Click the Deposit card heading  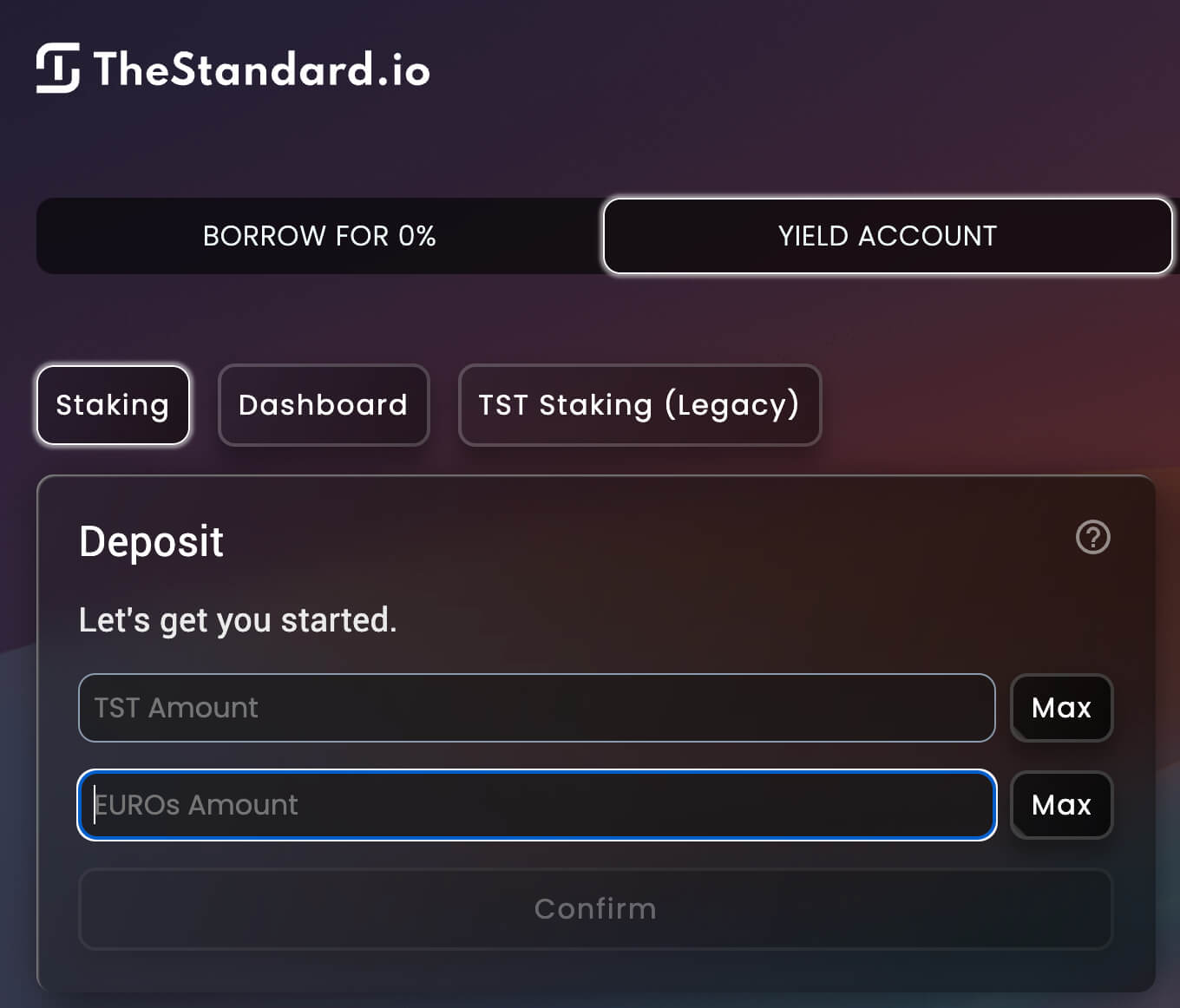(x=152, y=540)
